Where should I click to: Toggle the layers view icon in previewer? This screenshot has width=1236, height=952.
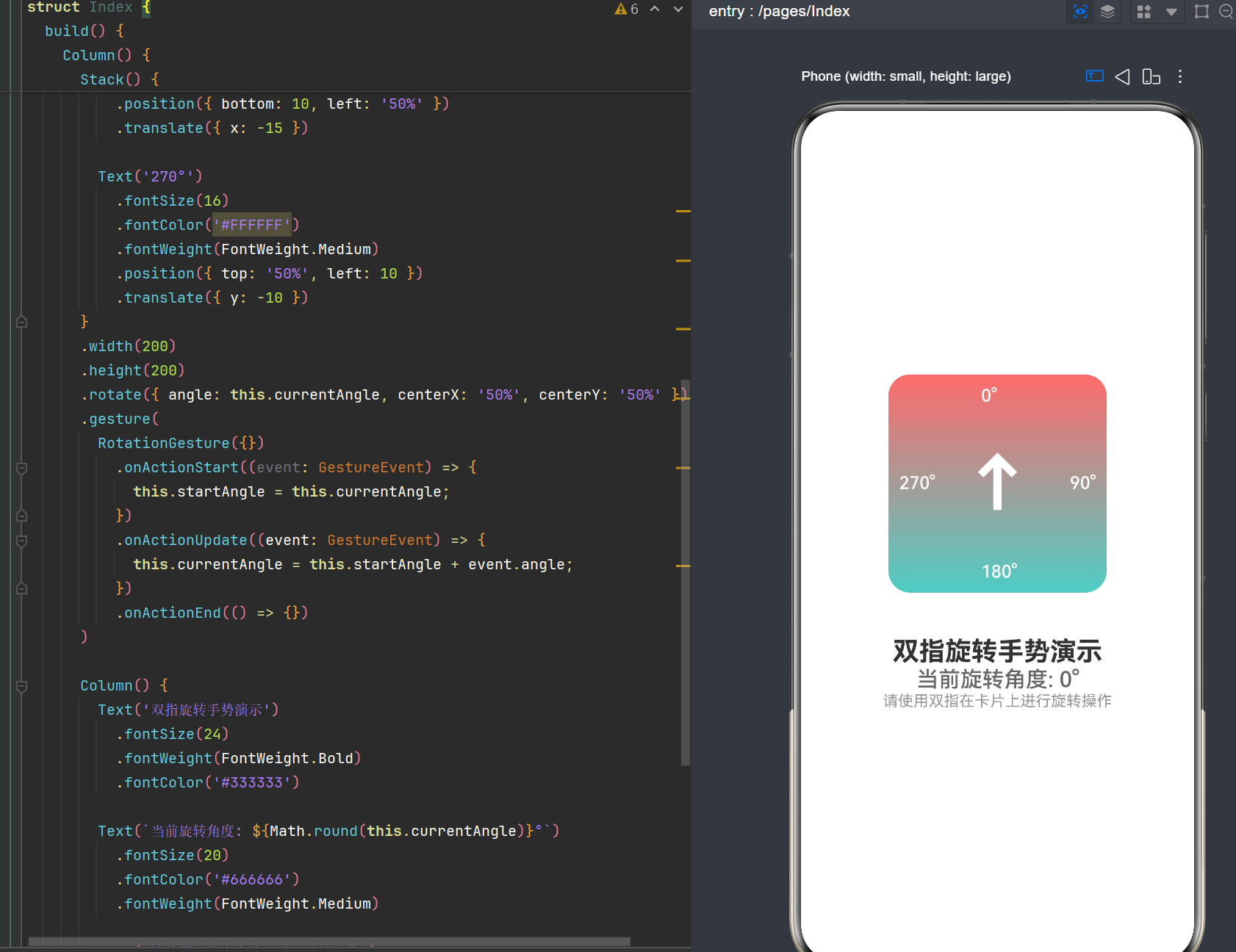click(x=1107, y=11)
